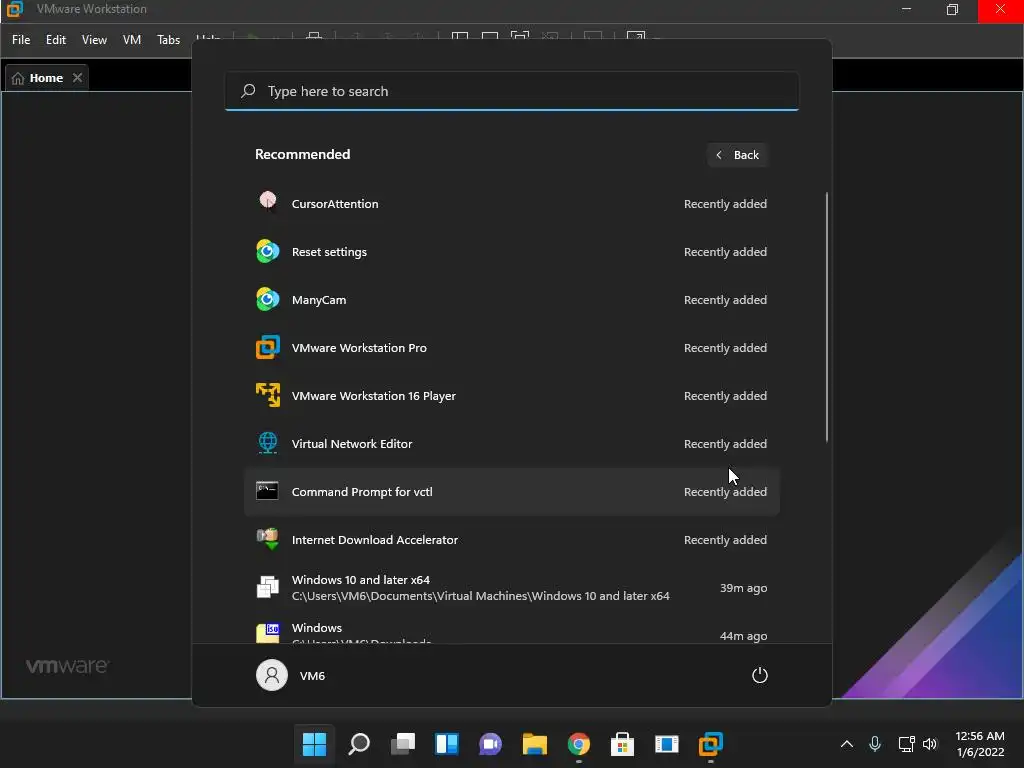Open Microsoft Store from taskbar
Image resolution: width=1024 pixels, height=768 pixels.
(x=622, y=744)
